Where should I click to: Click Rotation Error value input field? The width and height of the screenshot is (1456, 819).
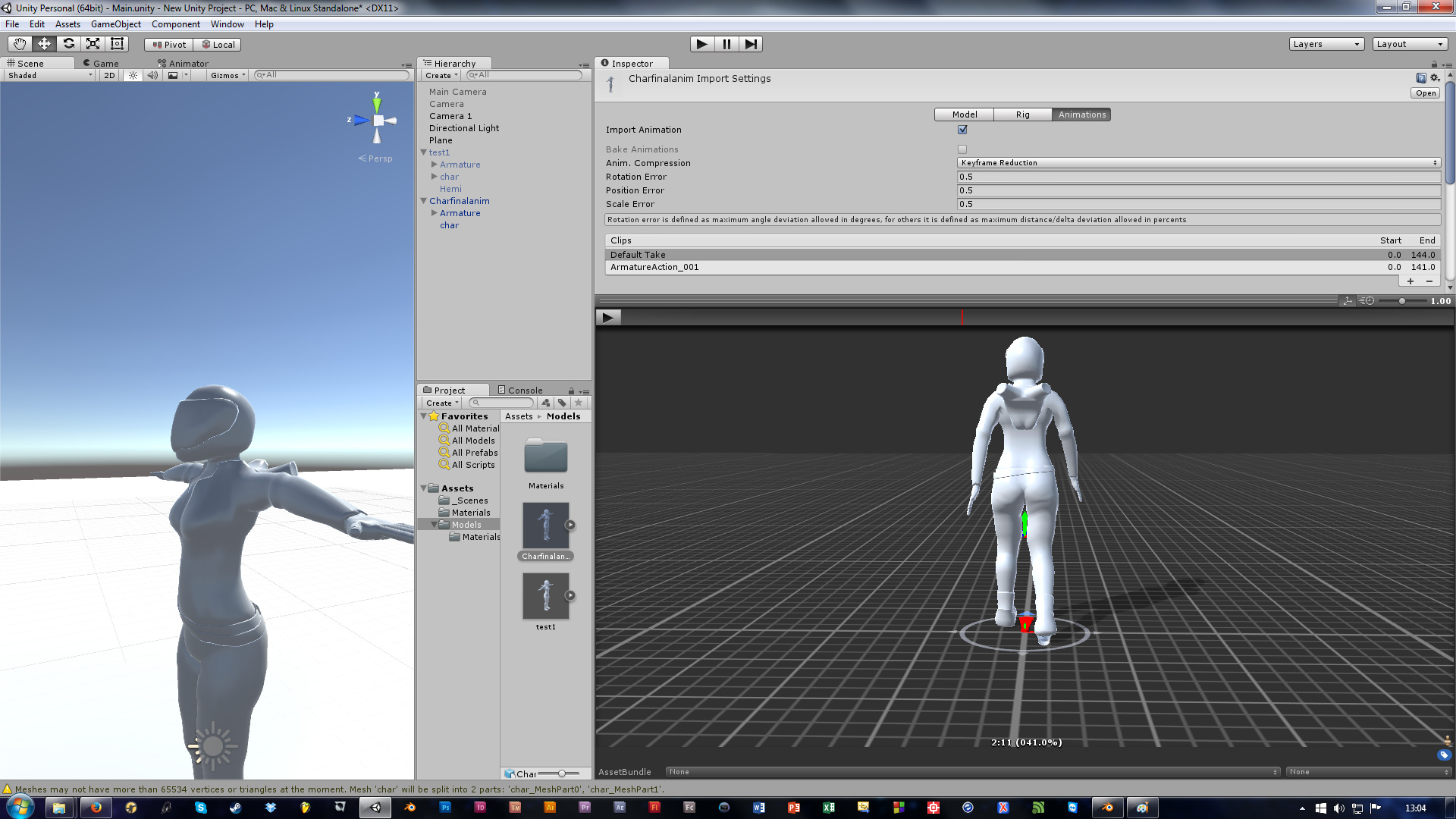(1195, 176)
